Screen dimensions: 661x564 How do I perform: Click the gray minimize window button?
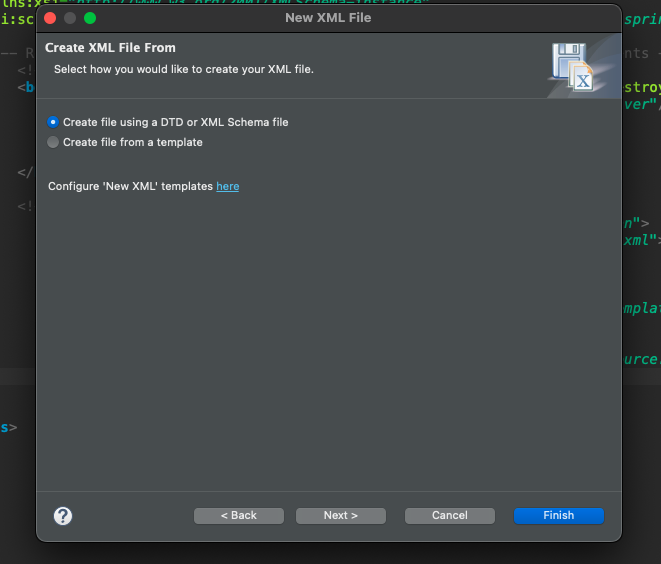(70, 18)
